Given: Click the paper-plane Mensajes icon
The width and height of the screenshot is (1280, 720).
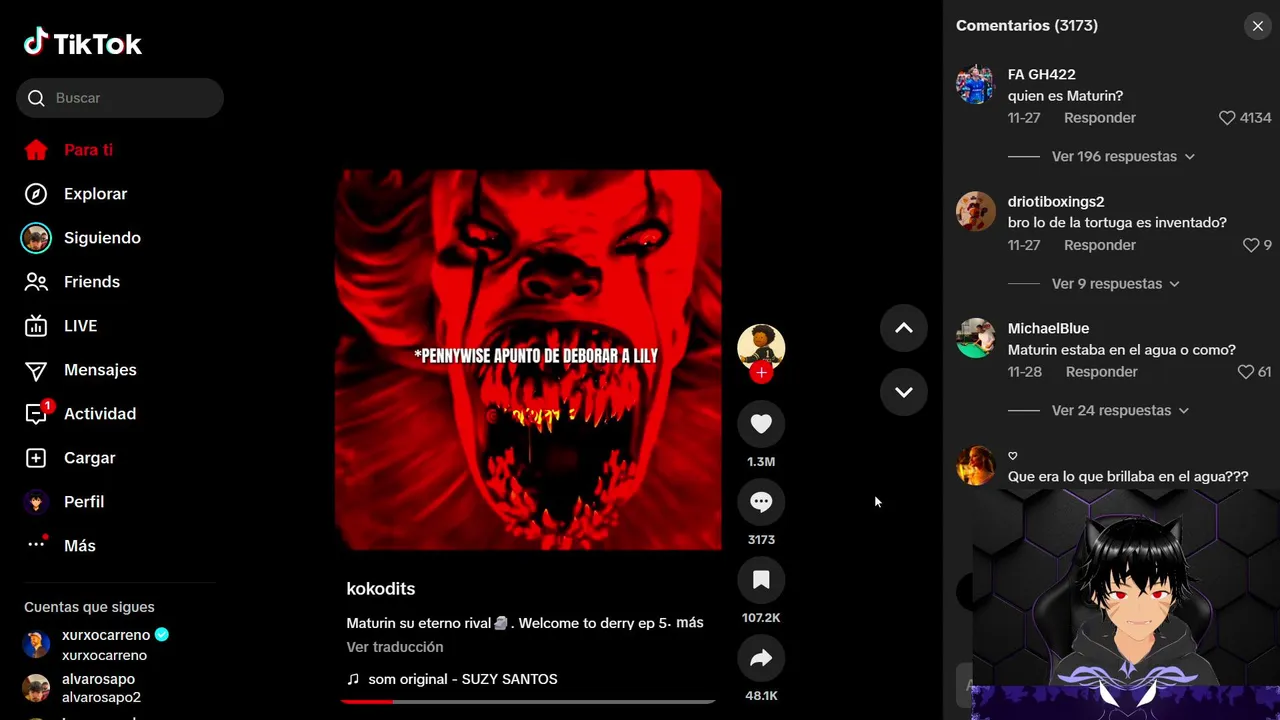Looking at the screenshot, I should click(x=36, y=371).
